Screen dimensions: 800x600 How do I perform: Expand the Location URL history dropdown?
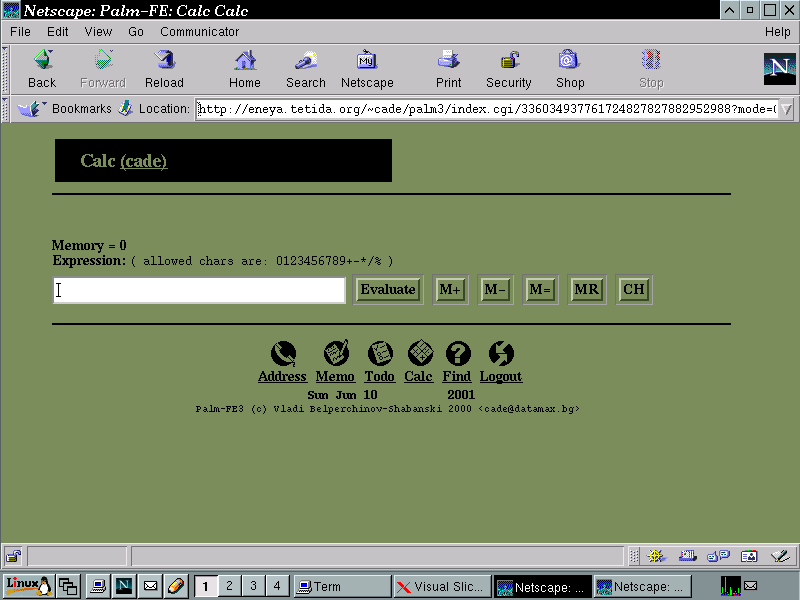[786, 109]
